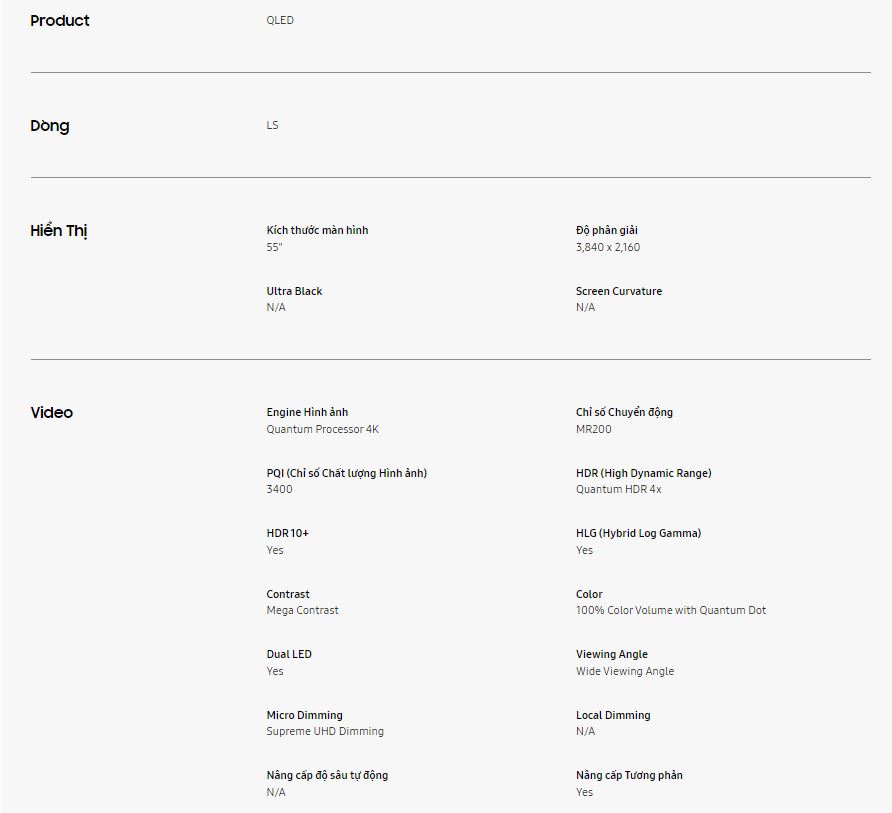The height and width of the screenshot is (813, 892).
Task: Click the Kích thước màn hình label
Action: pos(317,230)
